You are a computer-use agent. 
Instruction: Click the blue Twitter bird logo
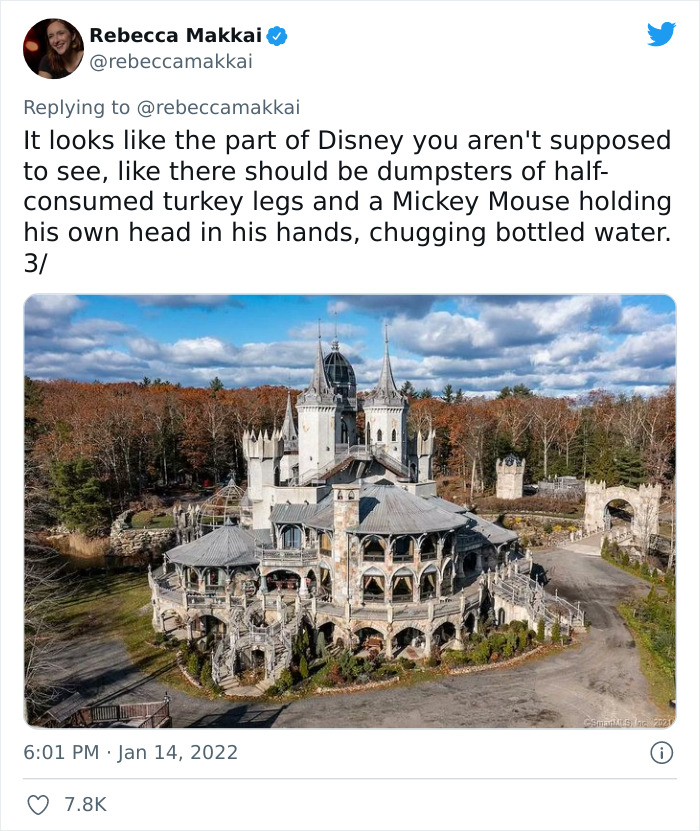[x=661, y=33]
